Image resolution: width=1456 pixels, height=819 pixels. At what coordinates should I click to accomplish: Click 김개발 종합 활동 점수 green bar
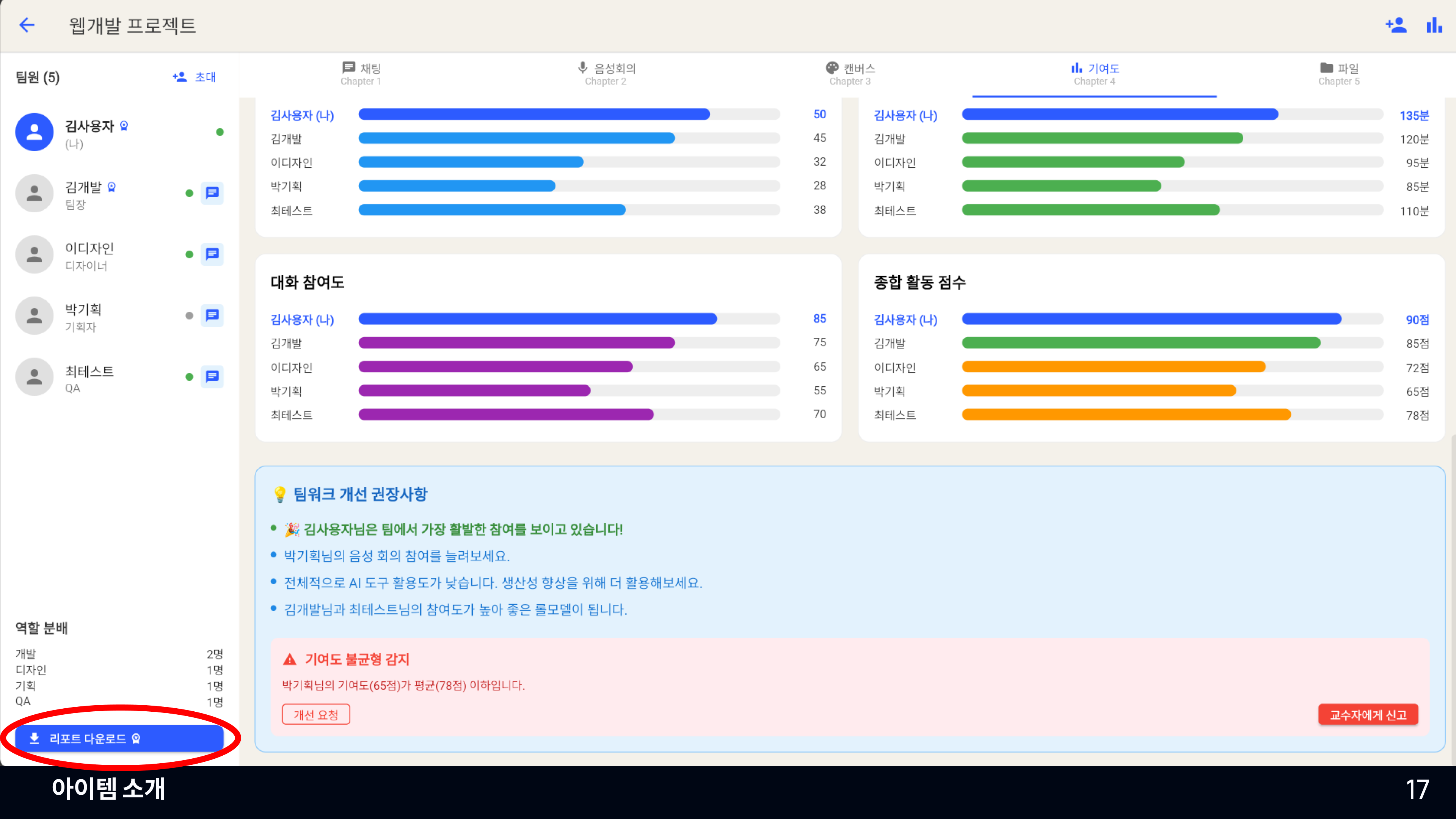pos(1141,342)
